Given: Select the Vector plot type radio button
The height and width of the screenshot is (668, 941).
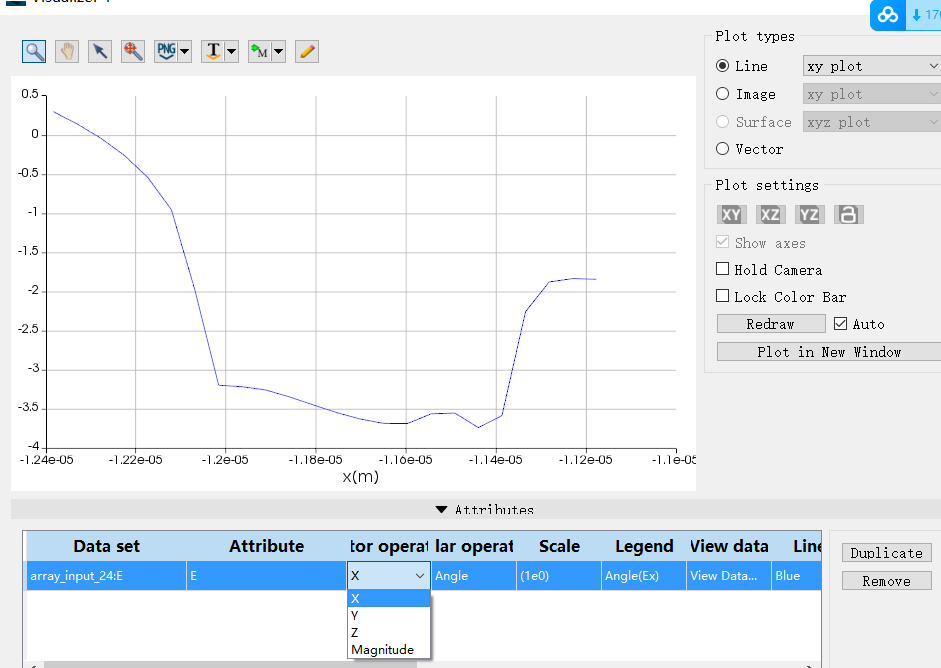Looking at the screenshot, I should pyautogui.click(x=723, y=149).
